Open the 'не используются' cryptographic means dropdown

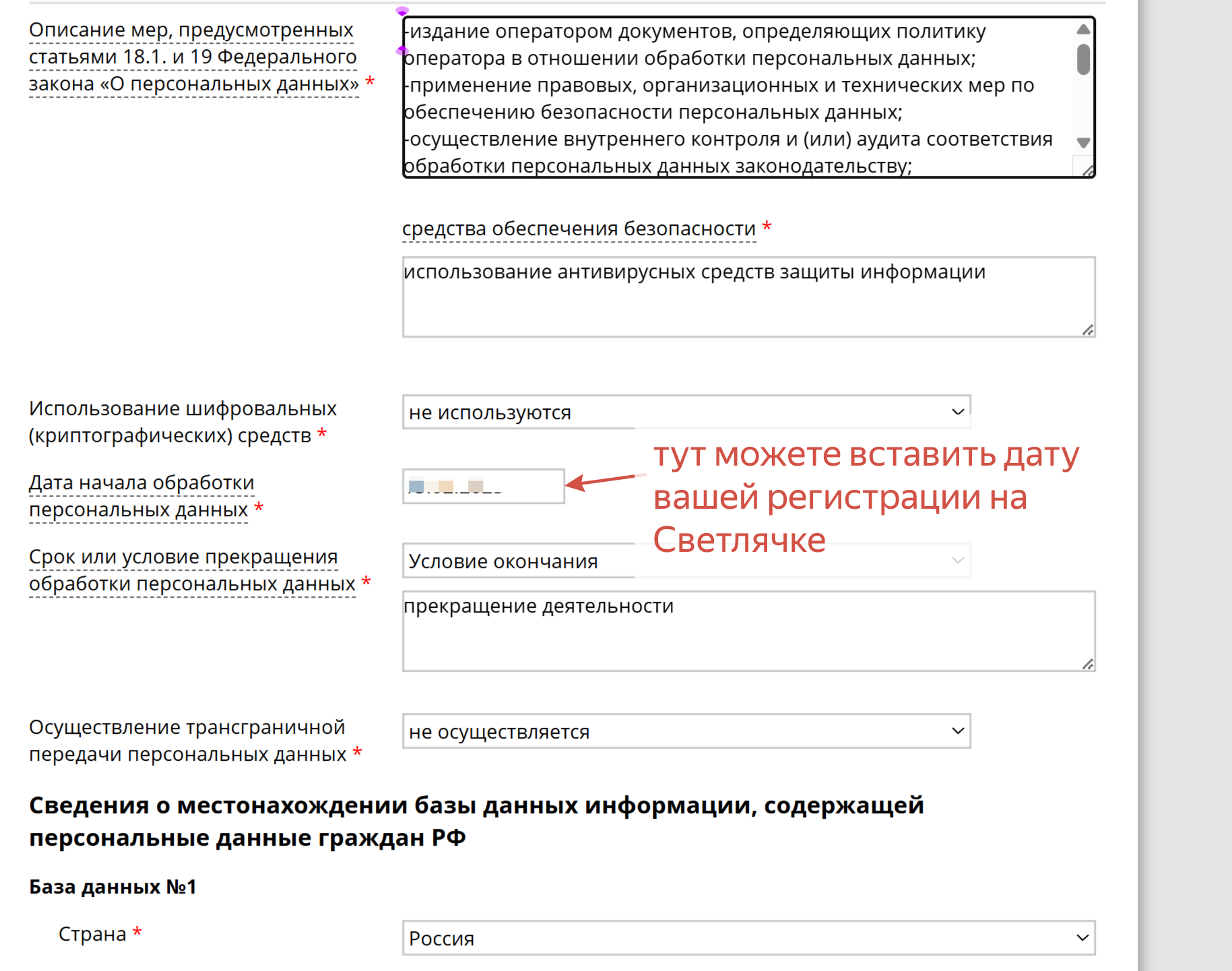click(686, 412)
